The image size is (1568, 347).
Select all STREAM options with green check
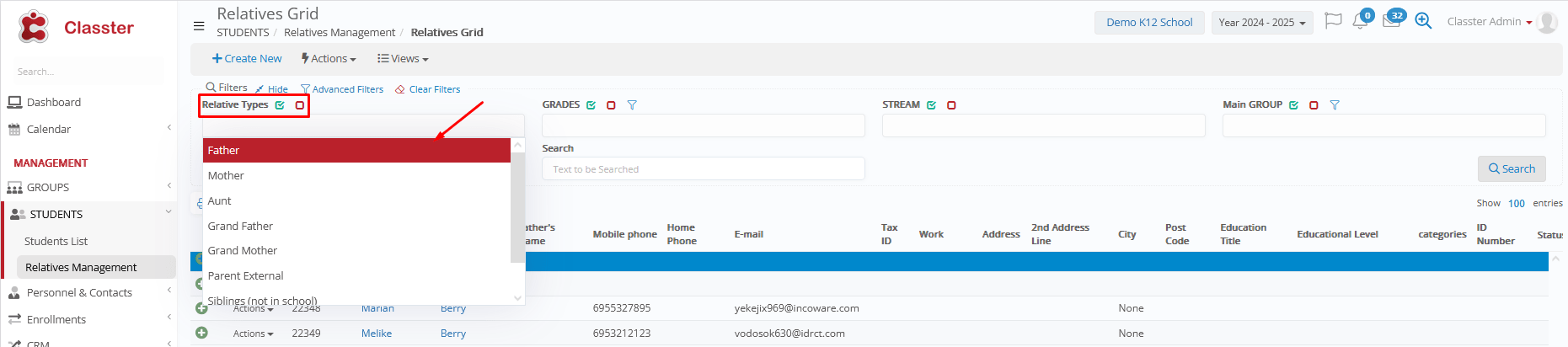click(931, 105)
